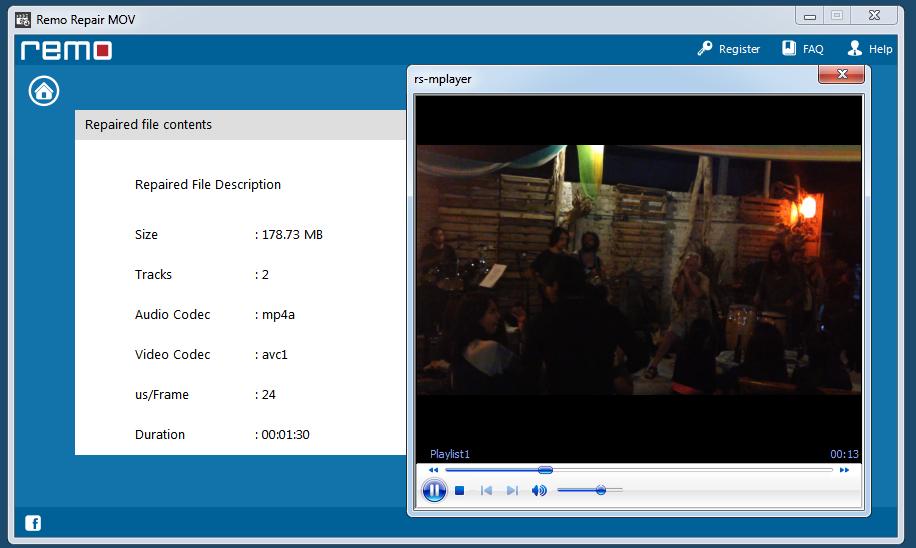Select the 178.73 MB size value
The width and height of the screenshot is (916, 548).
(292, 235)
